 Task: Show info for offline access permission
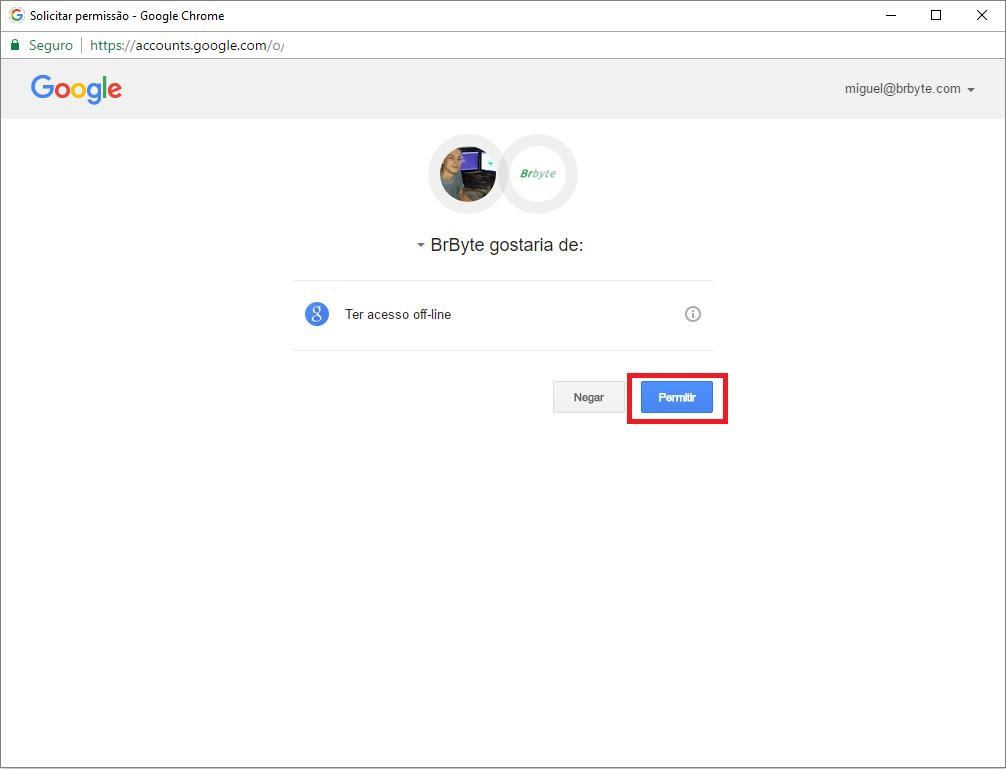click(x=693, y=314)
